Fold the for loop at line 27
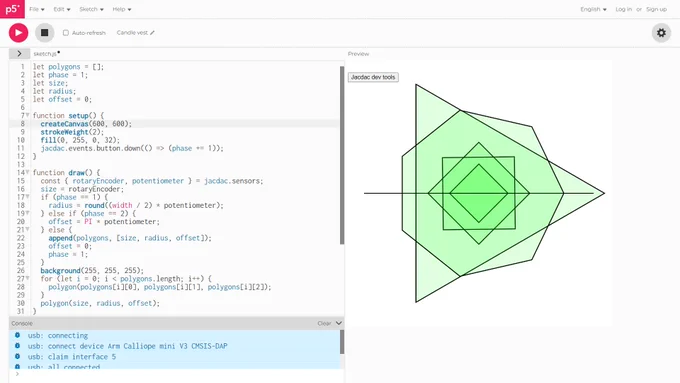 [27, 278]
